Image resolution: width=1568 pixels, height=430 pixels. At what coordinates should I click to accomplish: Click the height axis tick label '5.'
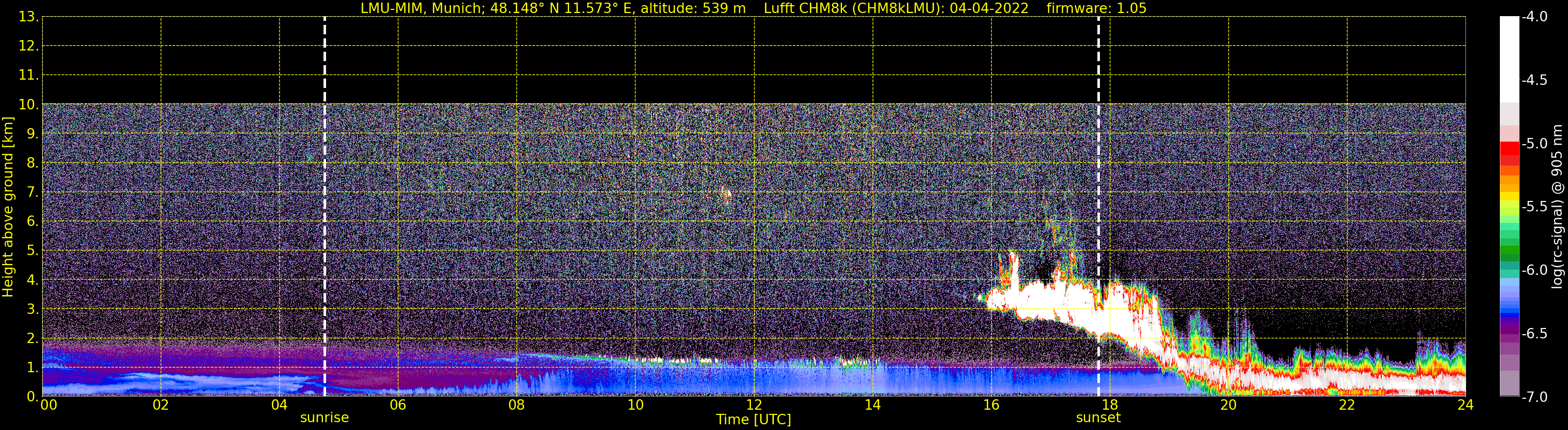(32, 251)
